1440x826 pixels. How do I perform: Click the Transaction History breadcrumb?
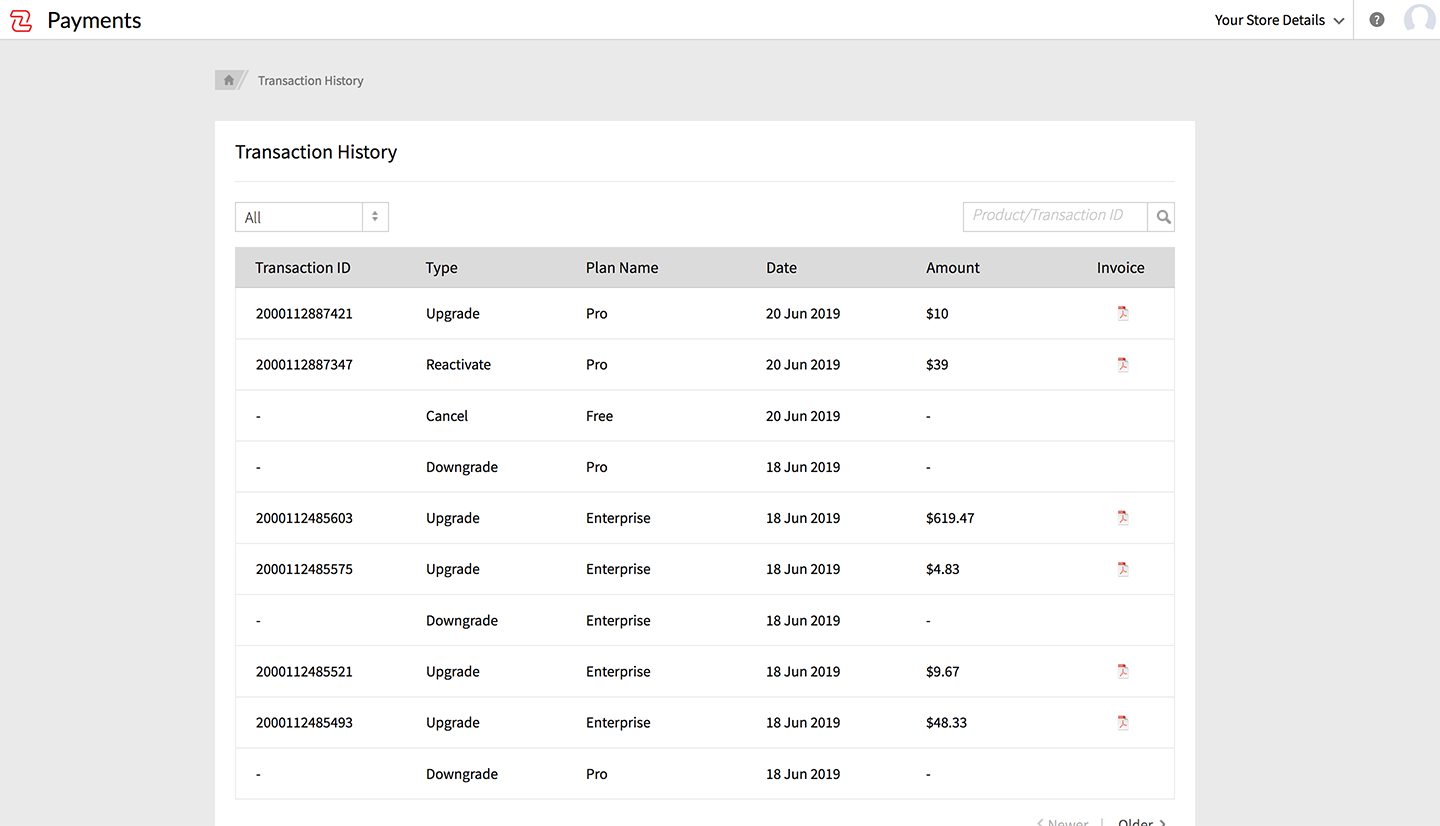click(x=310, y=81)
